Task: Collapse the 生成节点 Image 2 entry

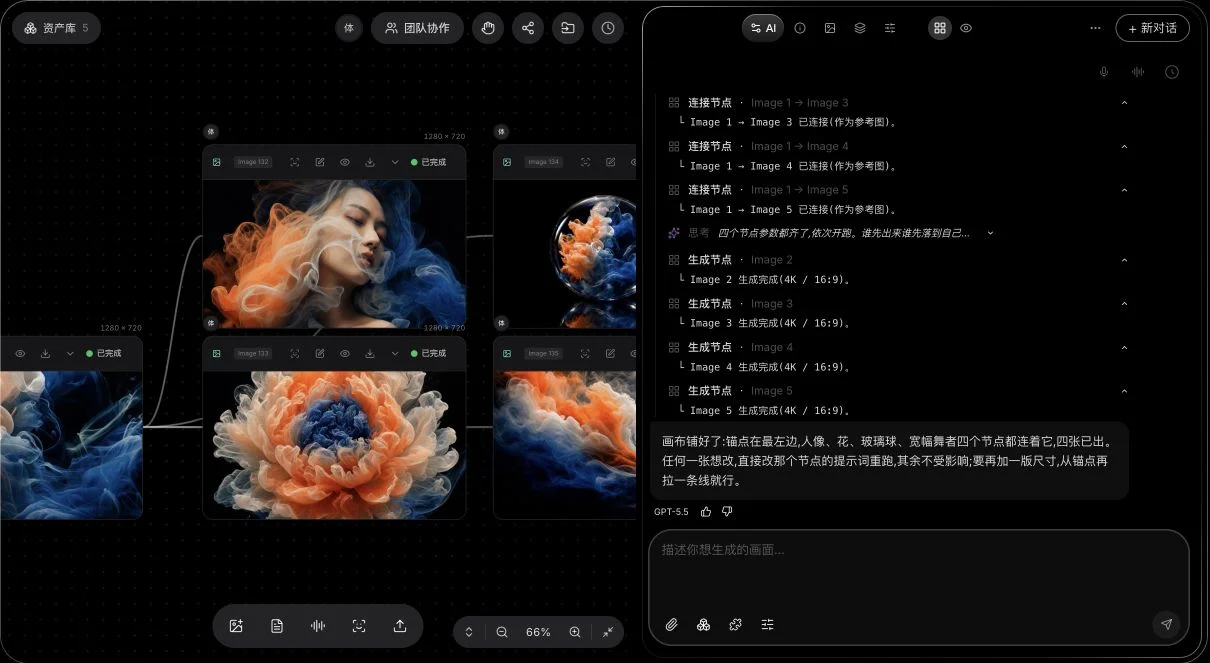Action: tap(1124, 260)
